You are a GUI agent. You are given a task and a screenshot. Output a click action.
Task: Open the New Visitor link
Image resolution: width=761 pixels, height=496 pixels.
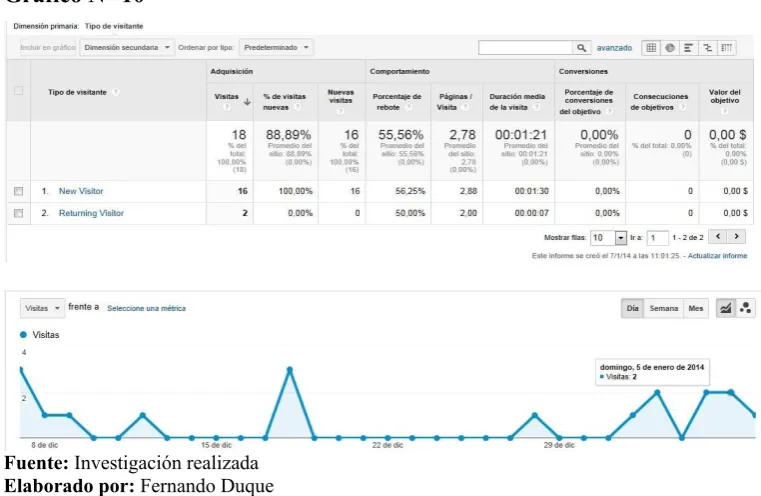pos(81,191)
